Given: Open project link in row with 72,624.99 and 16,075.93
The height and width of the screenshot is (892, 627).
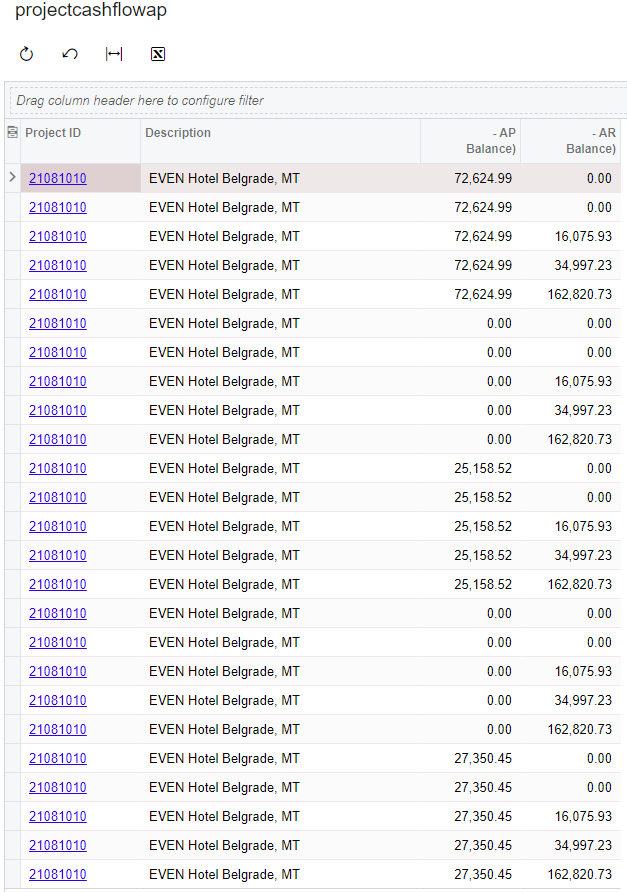Looking at the screenshot, I should coord(58,237).
